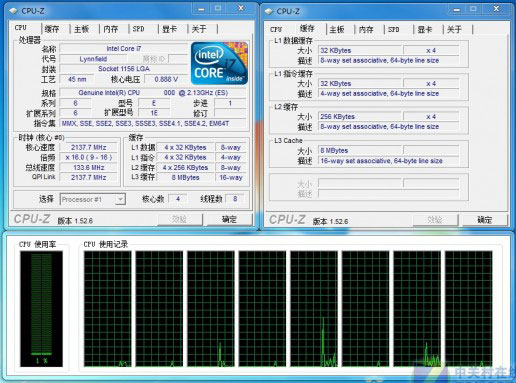Click the 256 KBytes L2 size field in right window

(360, 117)
